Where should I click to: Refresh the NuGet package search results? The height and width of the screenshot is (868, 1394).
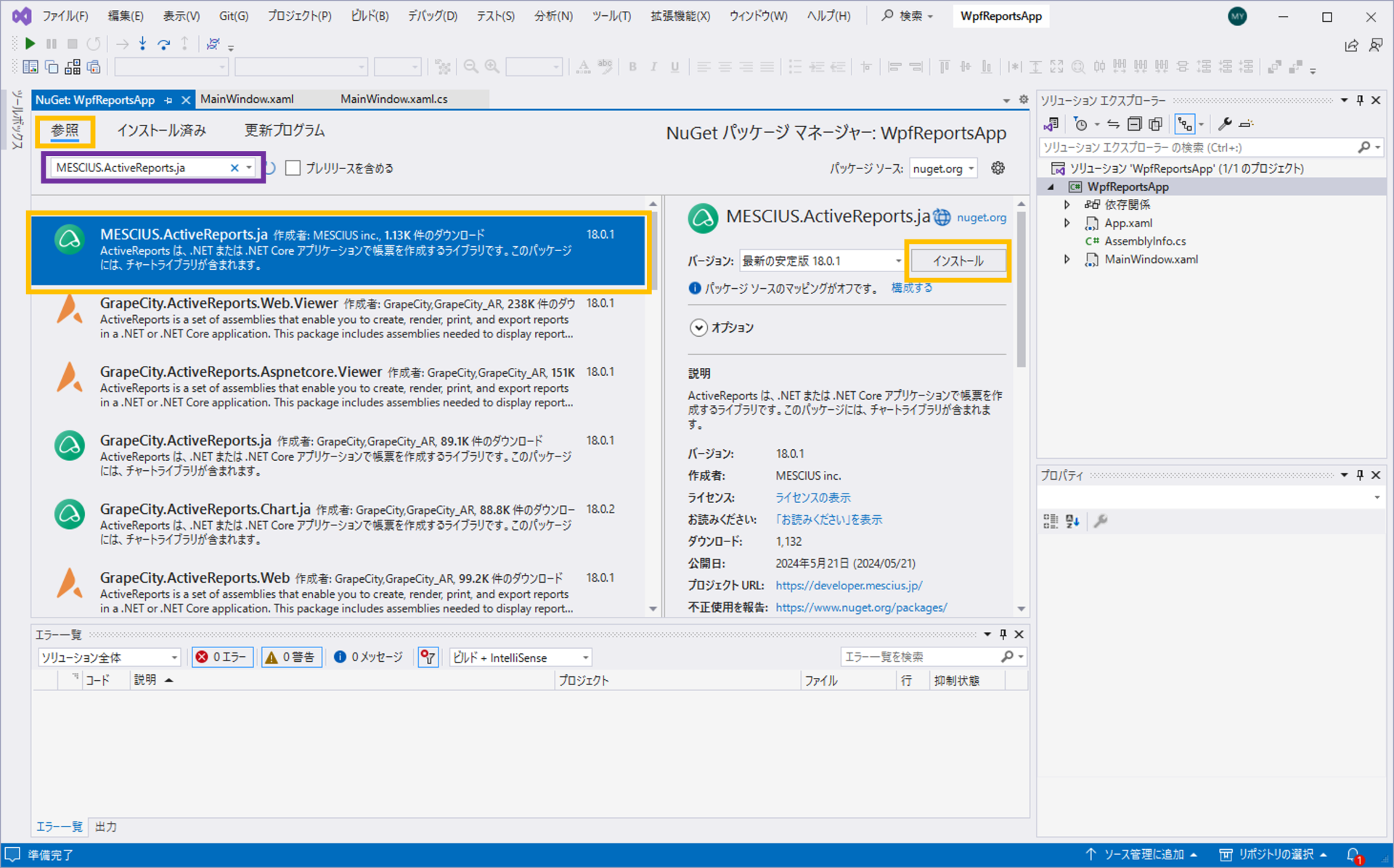[270, 168]
